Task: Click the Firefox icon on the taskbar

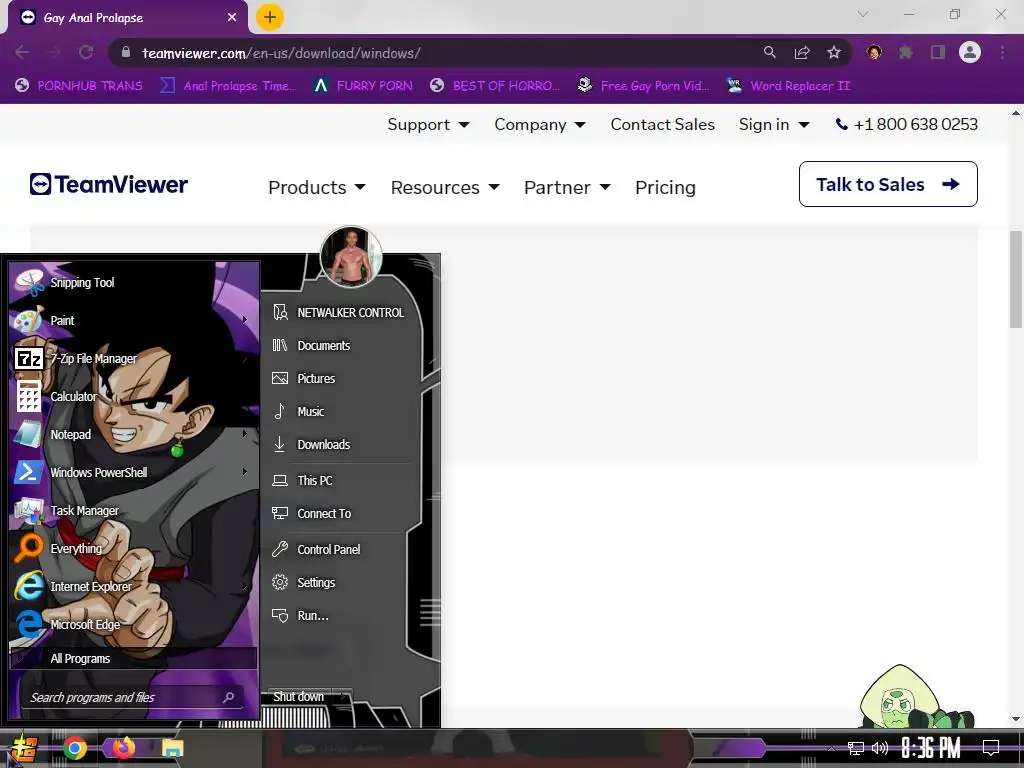Action: (123, 747)
